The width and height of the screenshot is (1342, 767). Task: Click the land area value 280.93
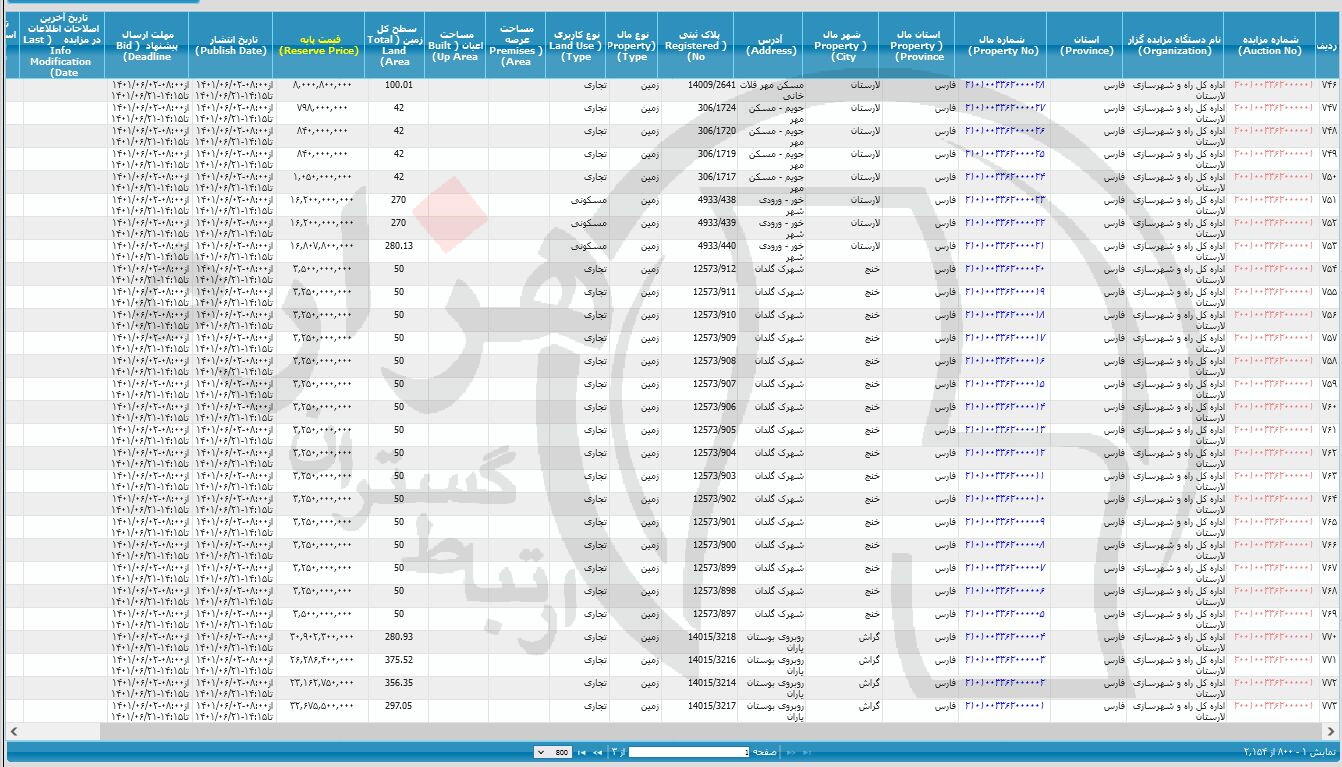click(x=398, y=636)
